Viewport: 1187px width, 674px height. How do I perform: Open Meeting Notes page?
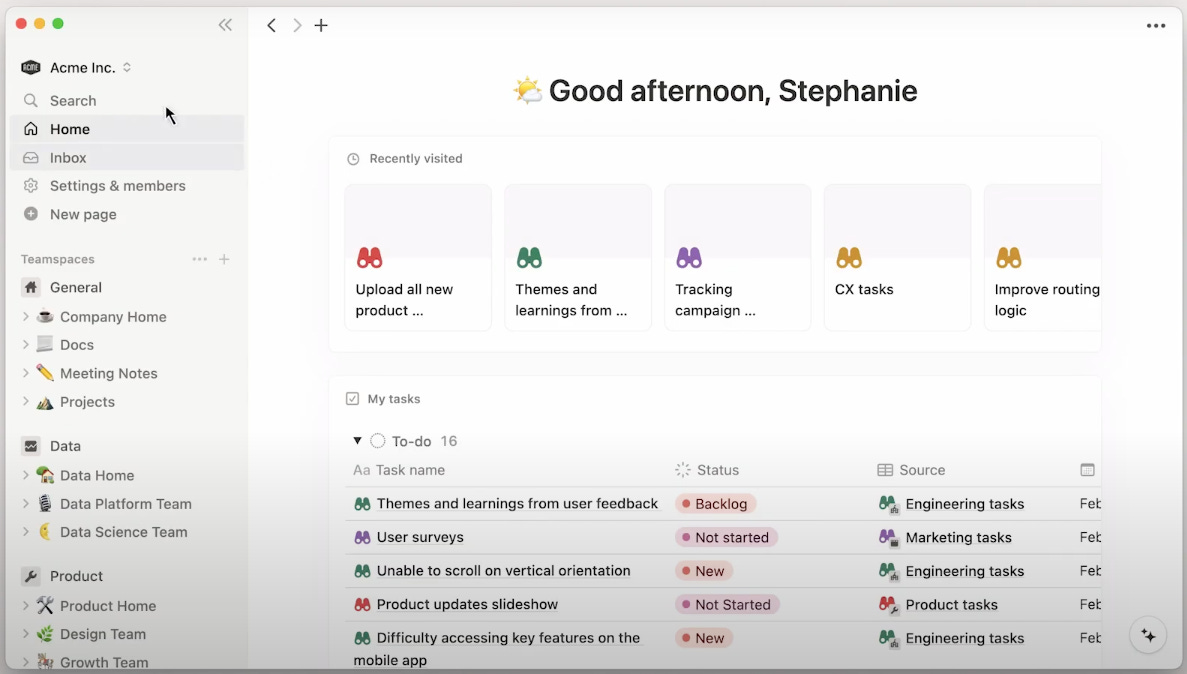(x=108, y=373)
